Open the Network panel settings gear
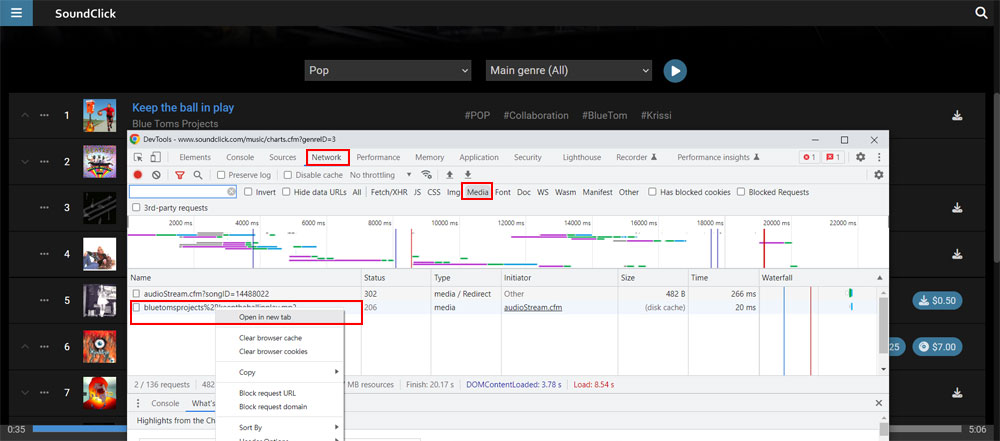Viewport: 1000px width, 441px height. click(x=878, y=175)
